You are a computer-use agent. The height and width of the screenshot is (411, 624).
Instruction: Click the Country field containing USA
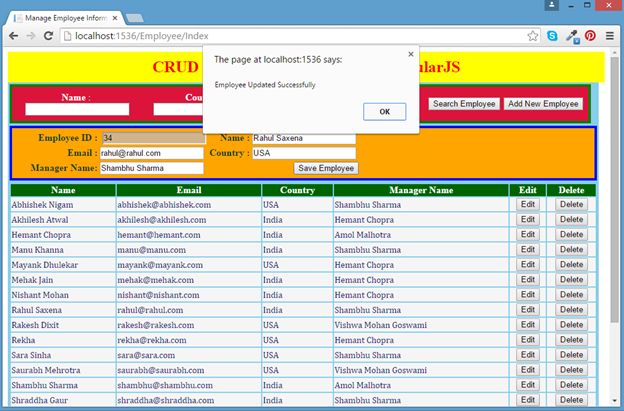(x=304, y=153)
